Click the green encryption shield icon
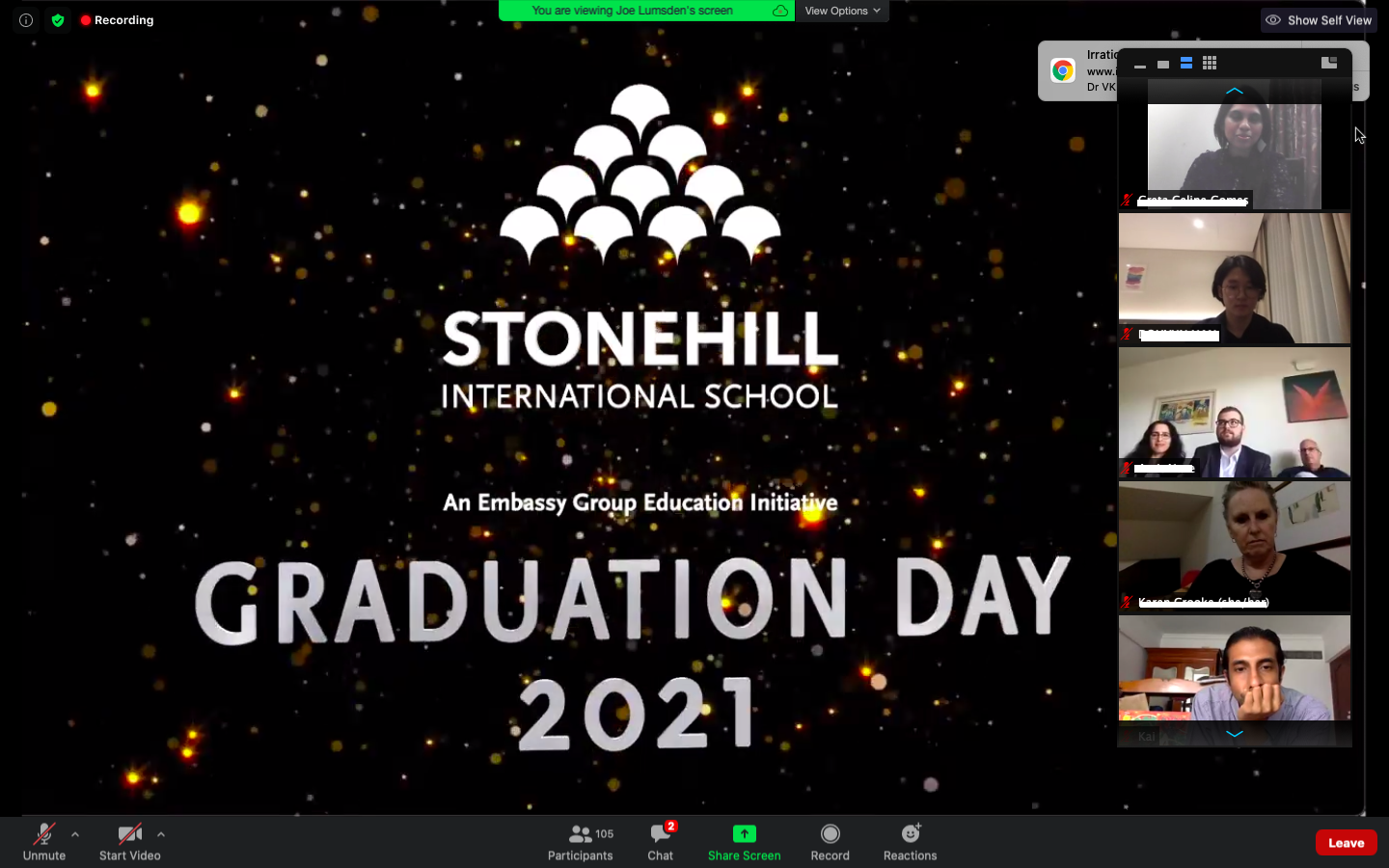This screenshot has height=868, width=1389. click(x=58, y=20)
